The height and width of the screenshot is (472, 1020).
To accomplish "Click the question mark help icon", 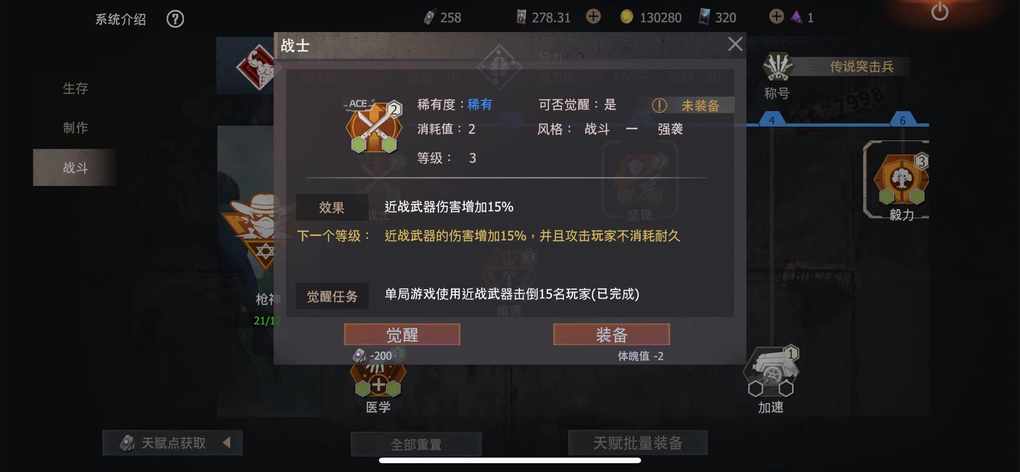I will click(175, 19).
